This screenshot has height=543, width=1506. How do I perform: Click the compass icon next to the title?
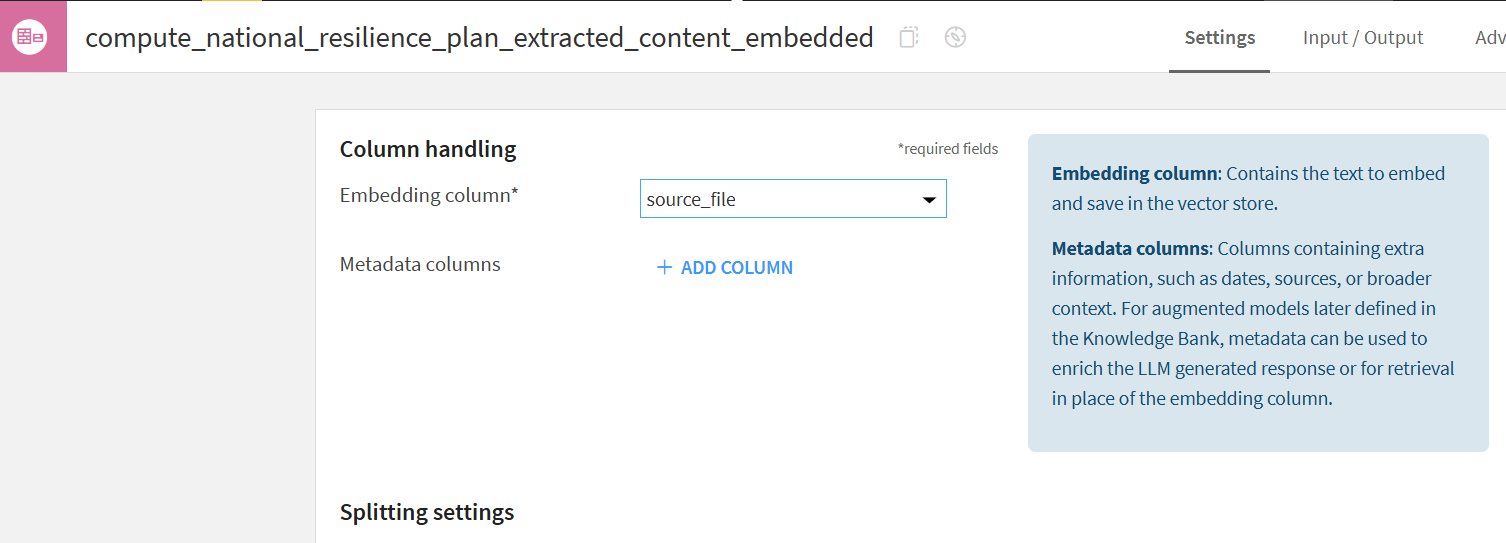(955, 38)
